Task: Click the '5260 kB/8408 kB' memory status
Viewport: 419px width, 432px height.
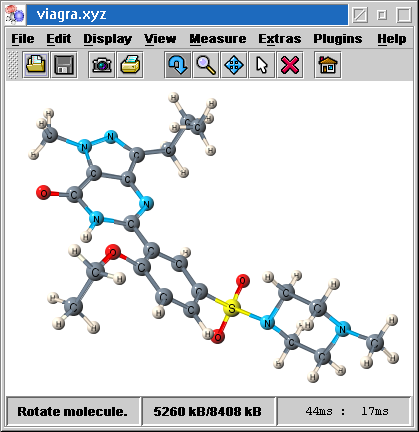Action: pos(207,411)
